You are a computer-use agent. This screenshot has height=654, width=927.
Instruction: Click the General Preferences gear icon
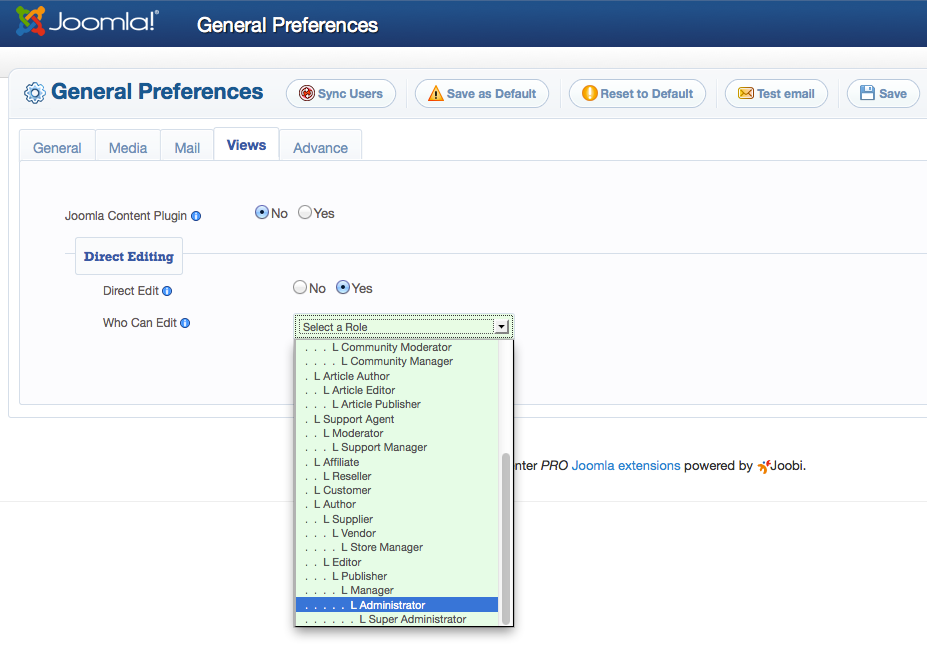point(35,93)
